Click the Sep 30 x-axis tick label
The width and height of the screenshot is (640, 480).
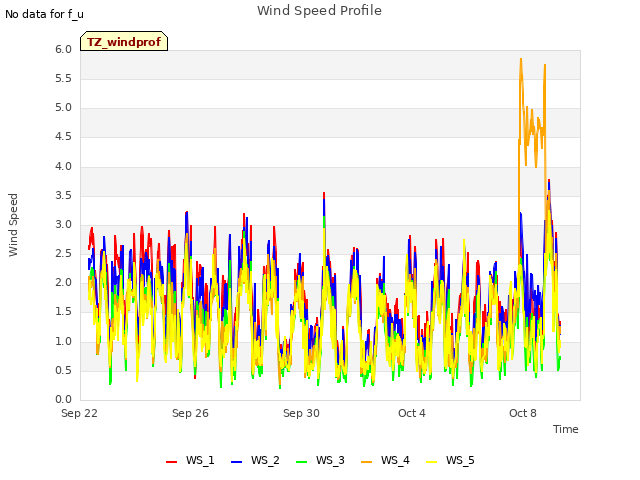click(x=301, y=413)
